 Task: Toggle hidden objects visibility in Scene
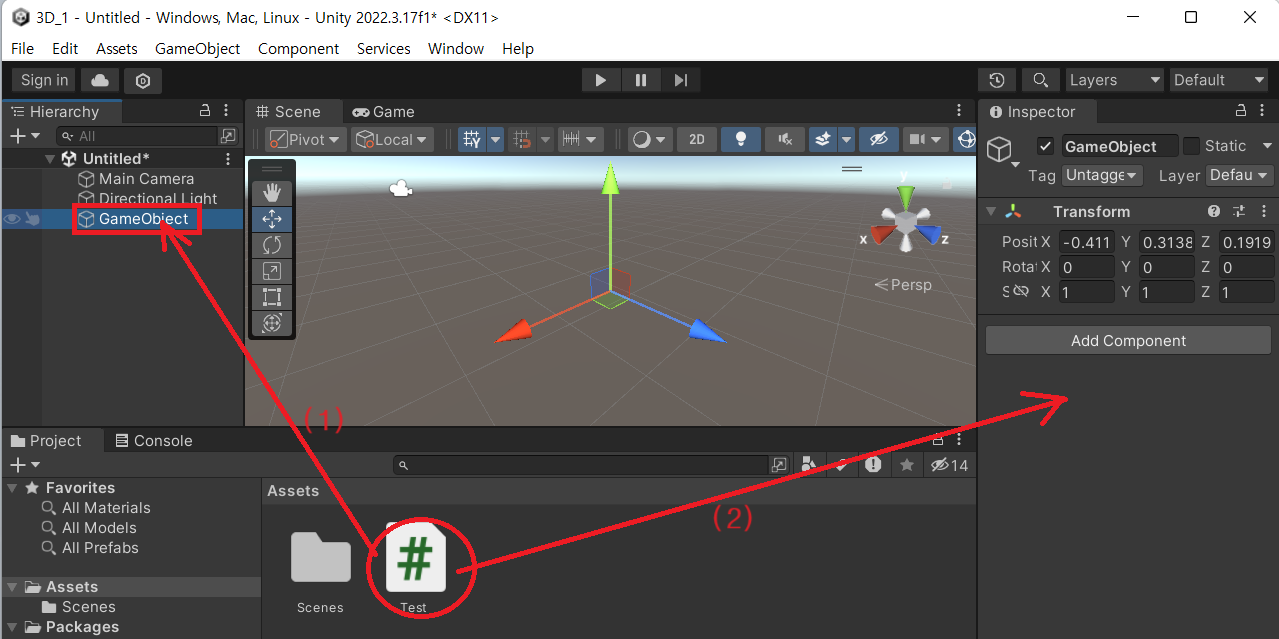coord(879,140)
